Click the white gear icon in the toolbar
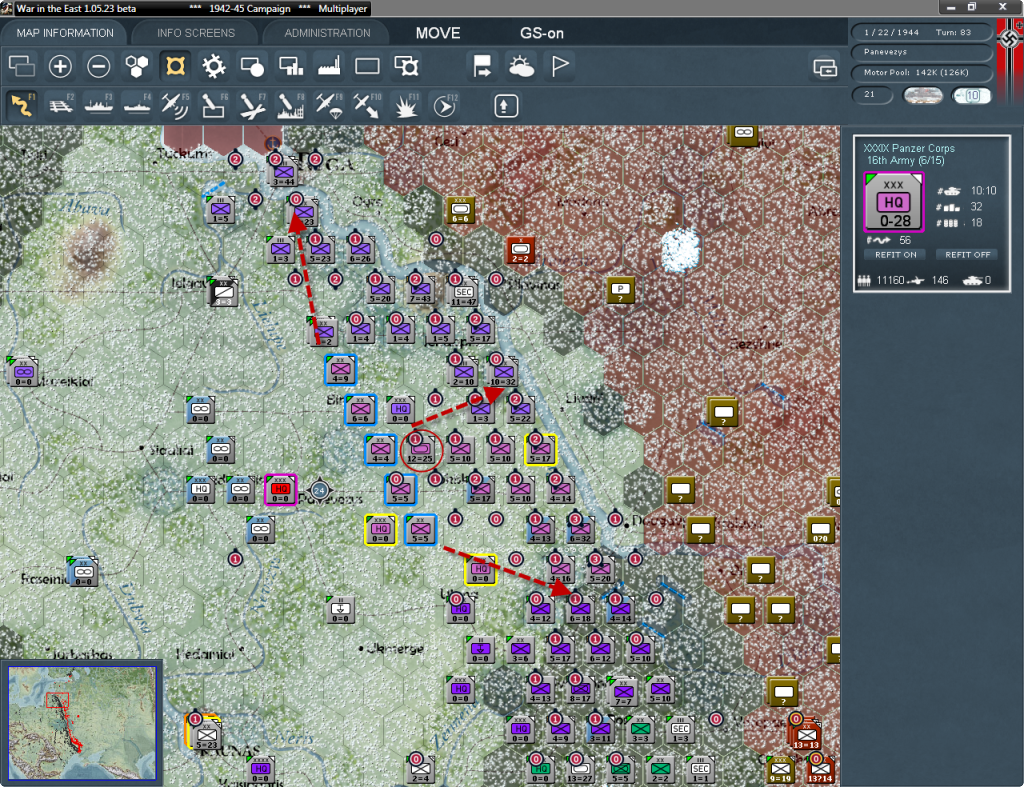The width and height of the screenshot is (1024, 787). click(214, 66)
